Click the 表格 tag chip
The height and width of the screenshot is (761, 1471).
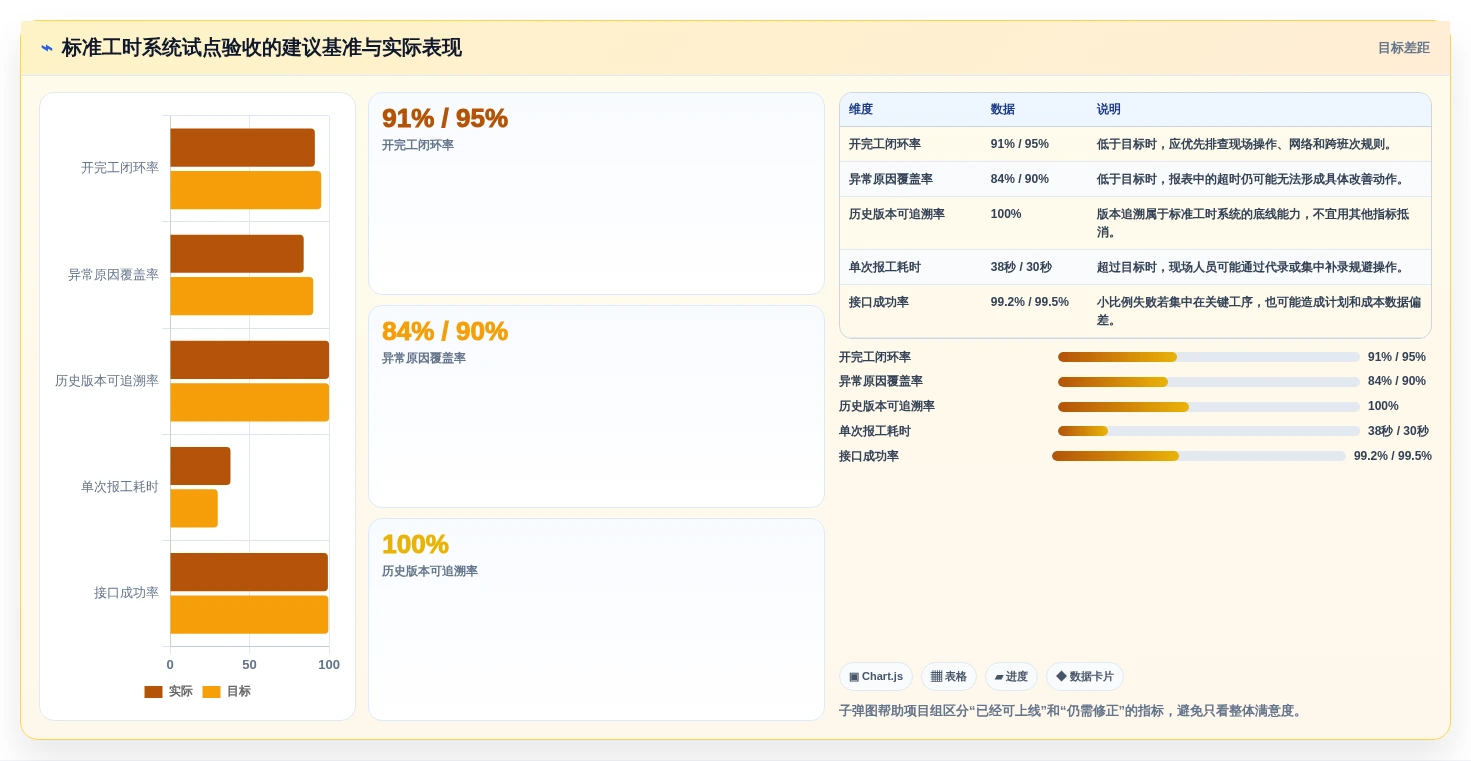pyautogui.click(x=949, y=677)
